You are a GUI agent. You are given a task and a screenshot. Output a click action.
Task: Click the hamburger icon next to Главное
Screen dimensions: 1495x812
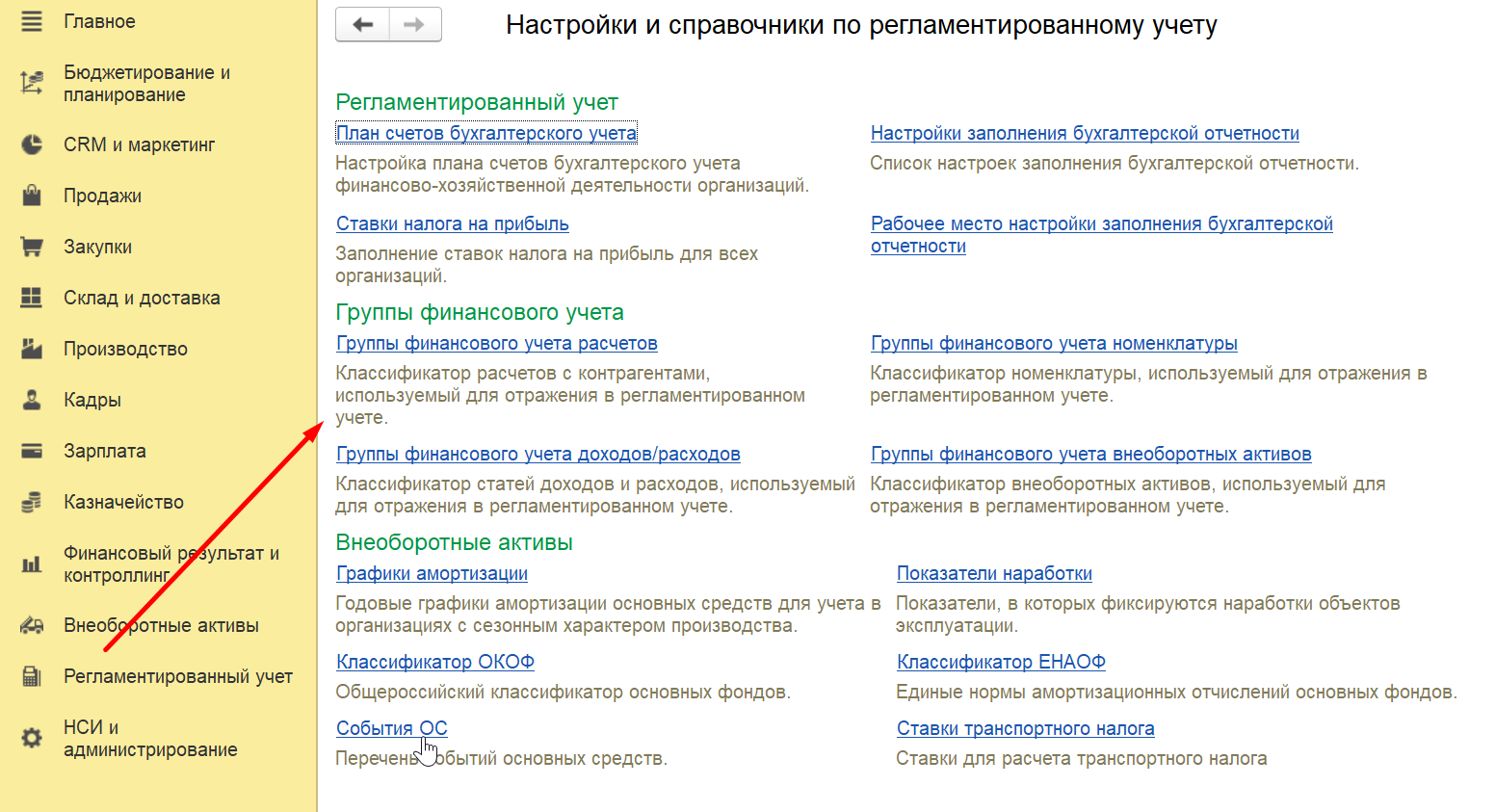click(32, 21)
